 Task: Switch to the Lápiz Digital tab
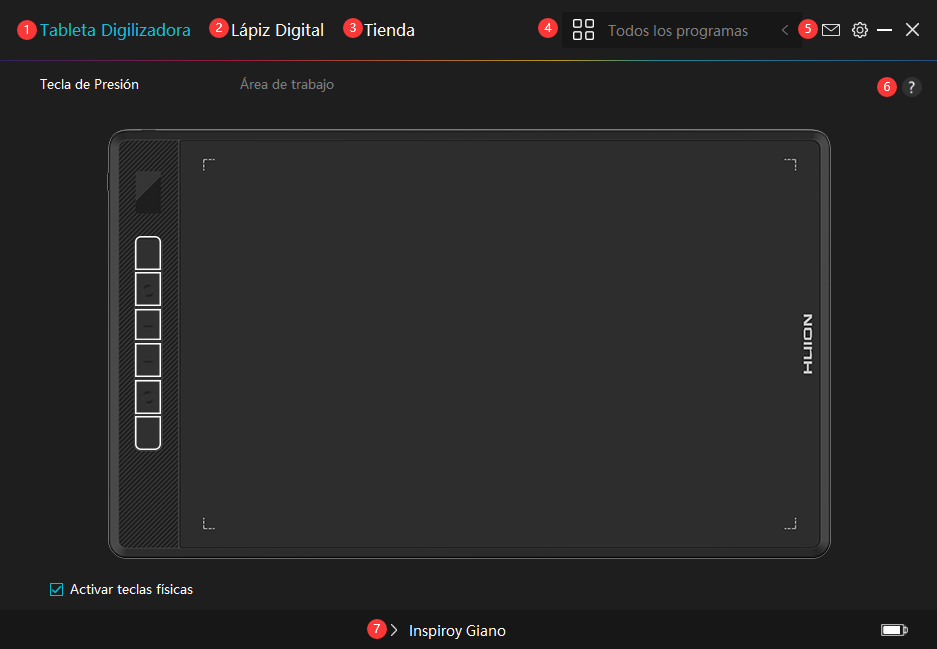[277, 30]
